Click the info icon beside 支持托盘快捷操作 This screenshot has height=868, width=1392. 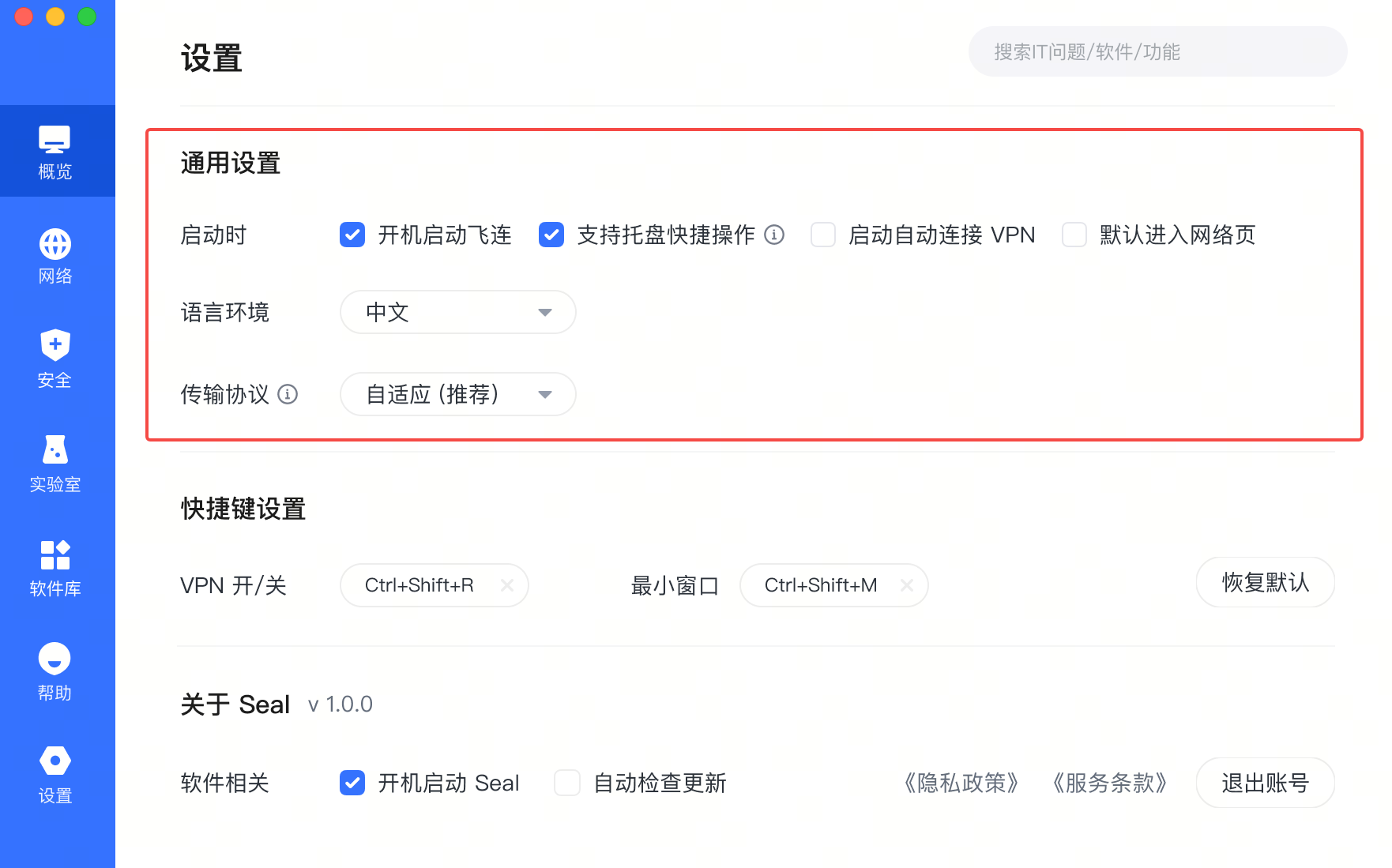(774, 235)
